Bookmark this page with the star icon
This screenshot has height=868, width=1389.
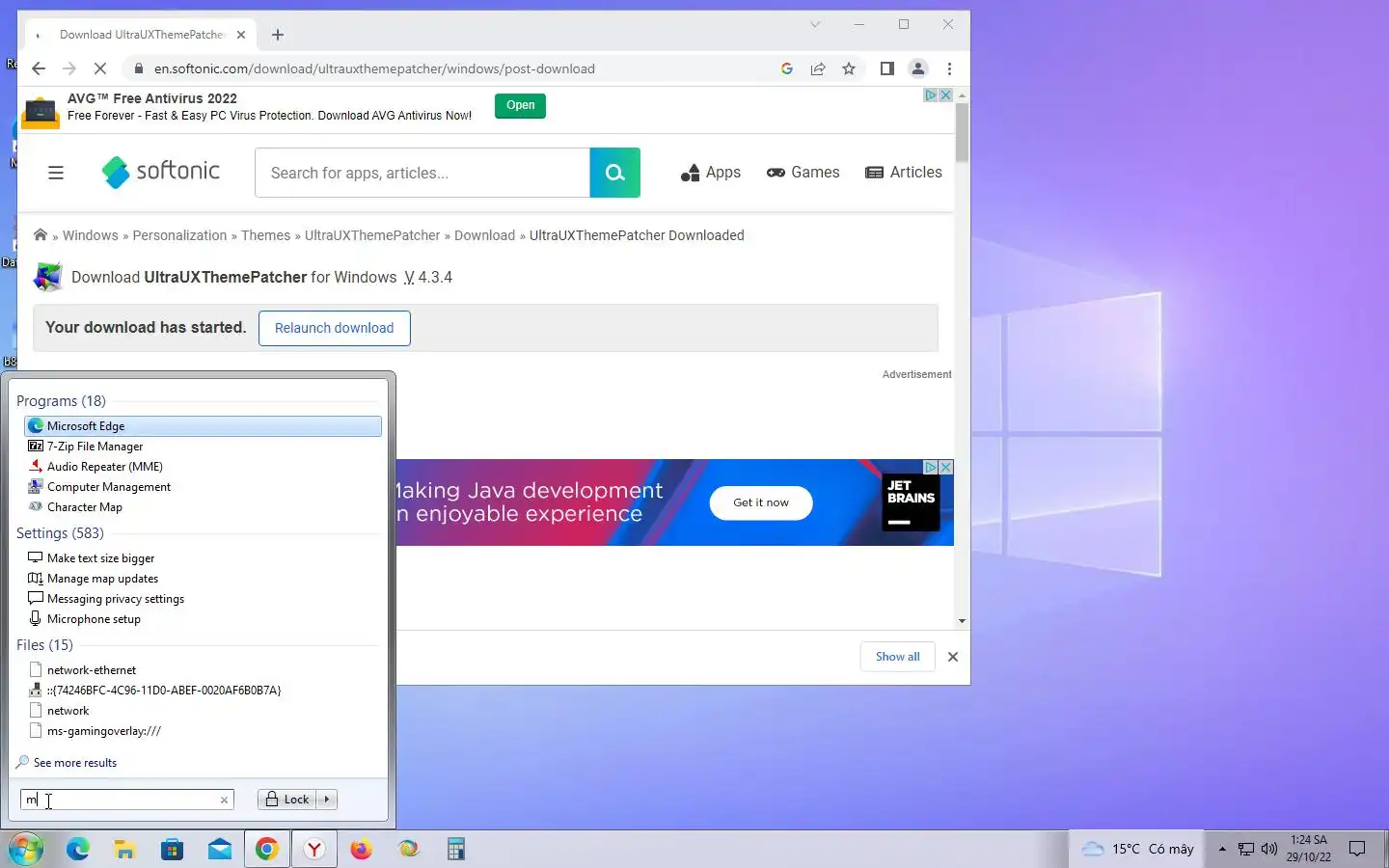click(x=849, y=68)
